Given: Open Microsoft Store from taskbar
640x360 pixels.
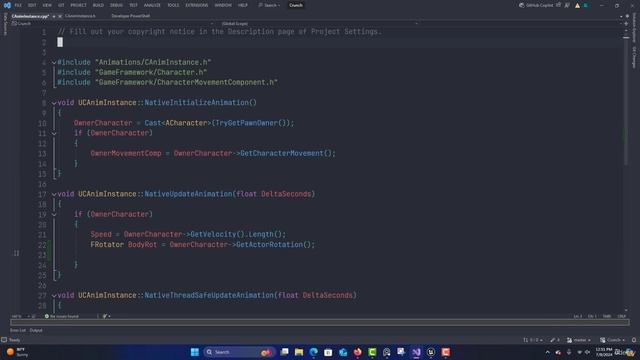Looking at the screenshot, I should point(328,352).
